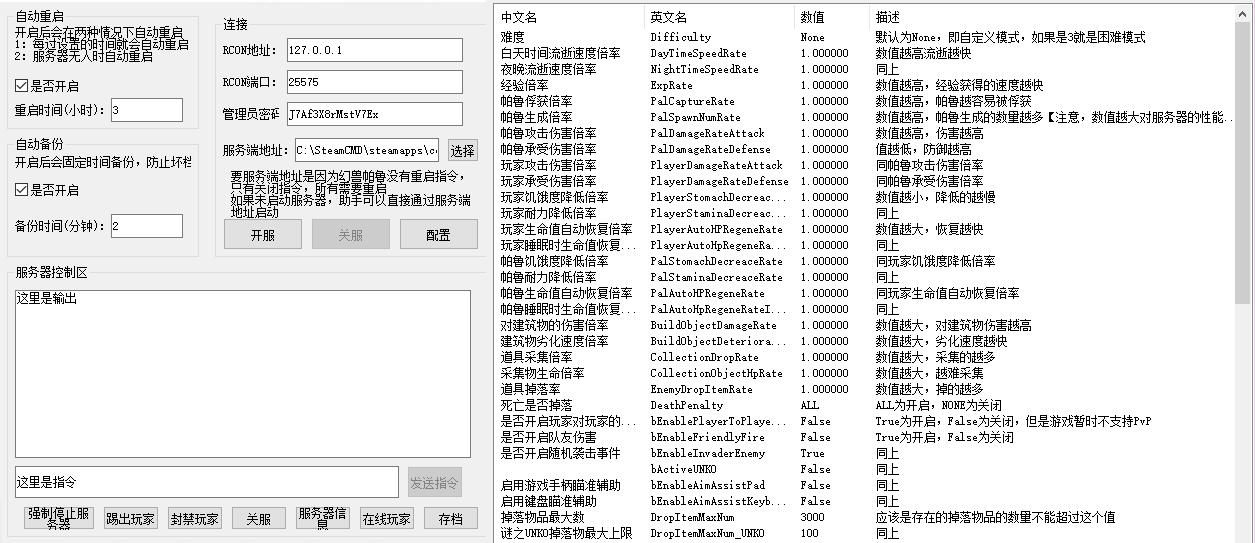The image size is (1255, 543).
Task: Focus the RCON端口 text box
Action: tap(374, 82)
